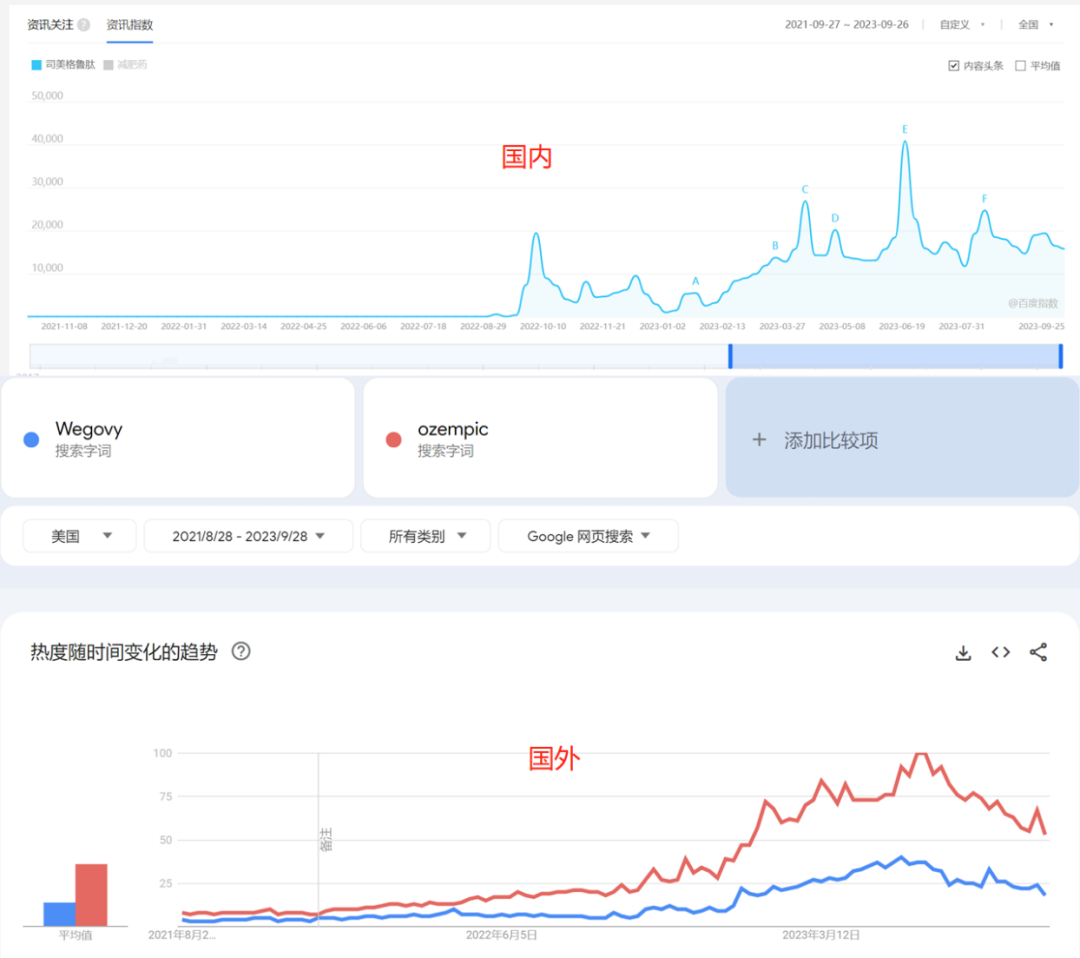This screenshot has height=958, width=1080.
Task: Click headline marker C on the Baidu chart
Action: pos(804,189)
